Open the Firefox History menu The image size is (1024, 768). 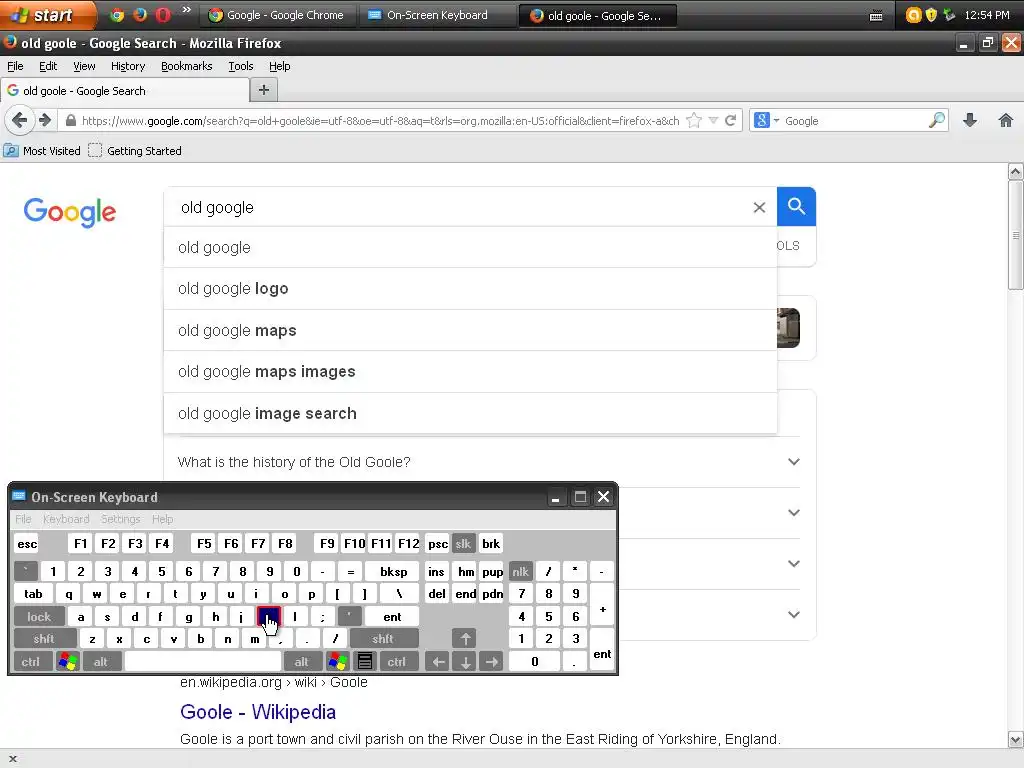128,66
